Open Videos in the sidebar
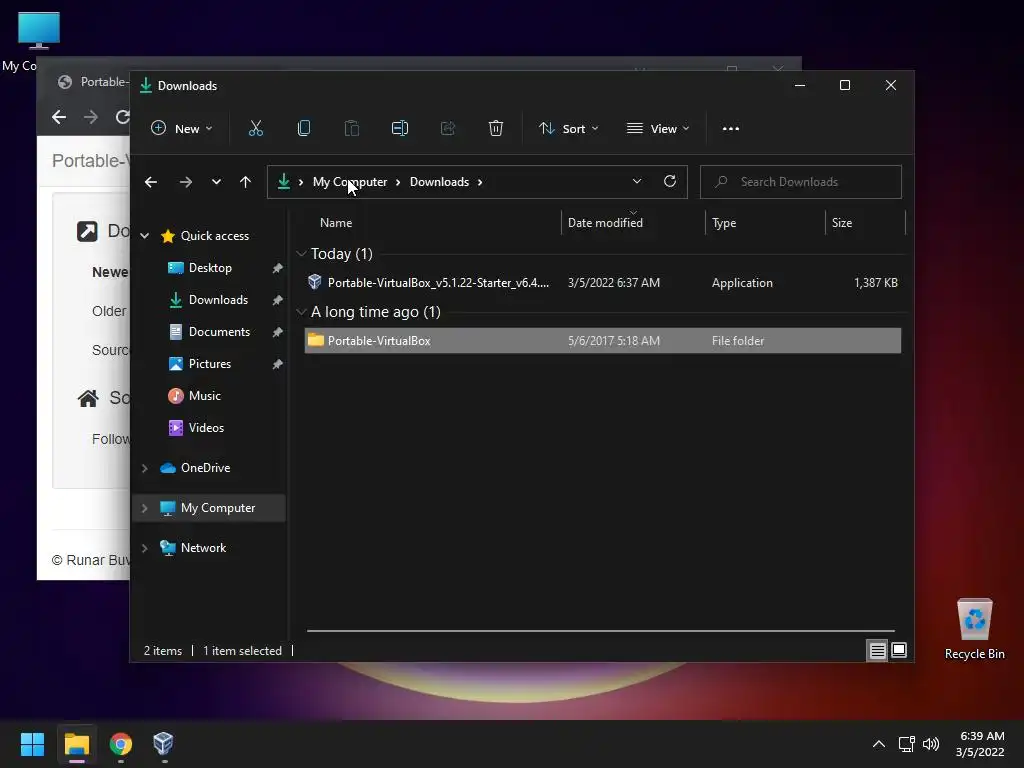 (206, 428)
